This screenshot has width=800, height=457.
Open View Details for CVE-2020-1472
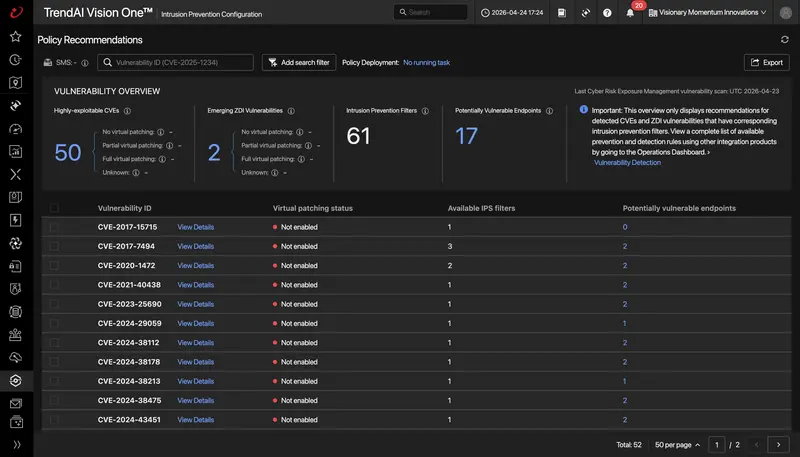195,266
